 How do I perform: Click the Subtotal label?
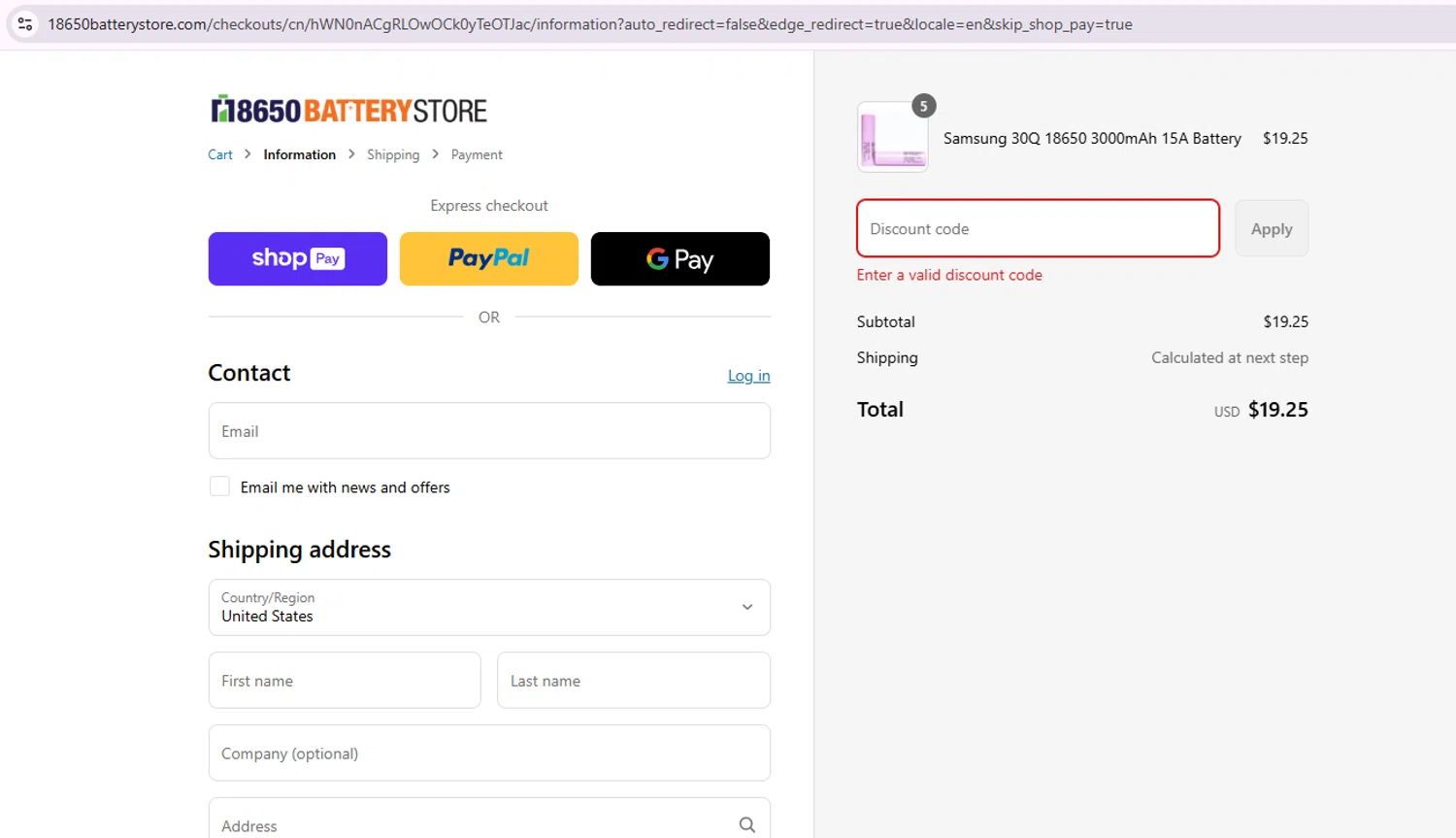point(886,321)
